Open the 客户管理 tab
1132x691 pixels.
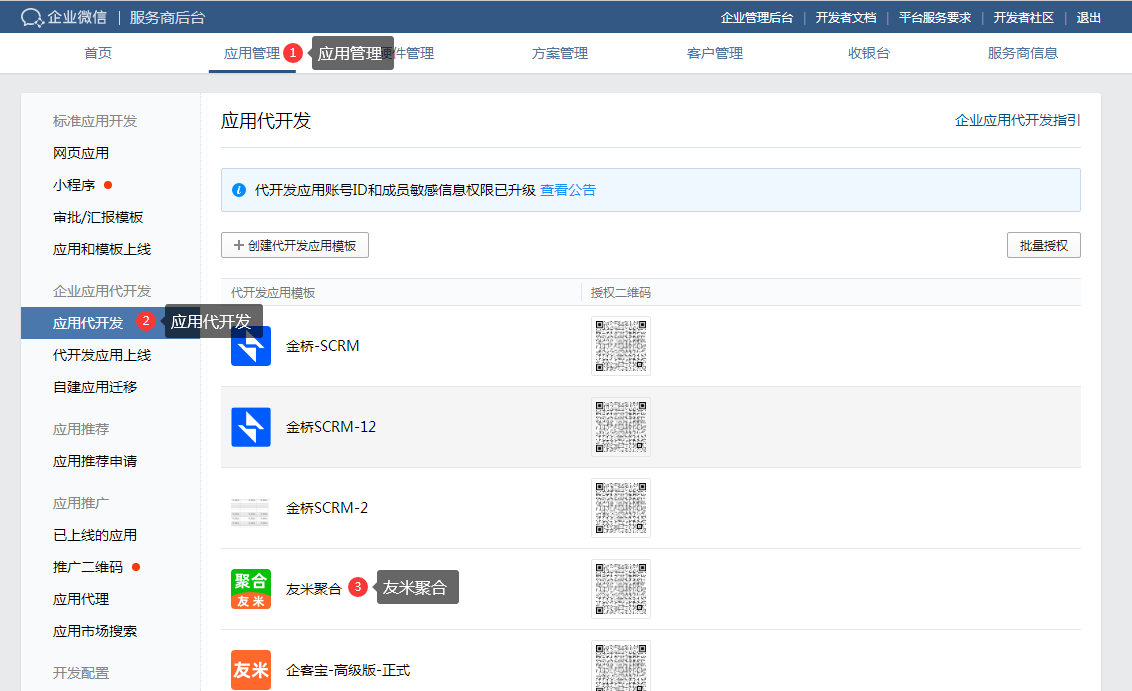click(715, 53)
